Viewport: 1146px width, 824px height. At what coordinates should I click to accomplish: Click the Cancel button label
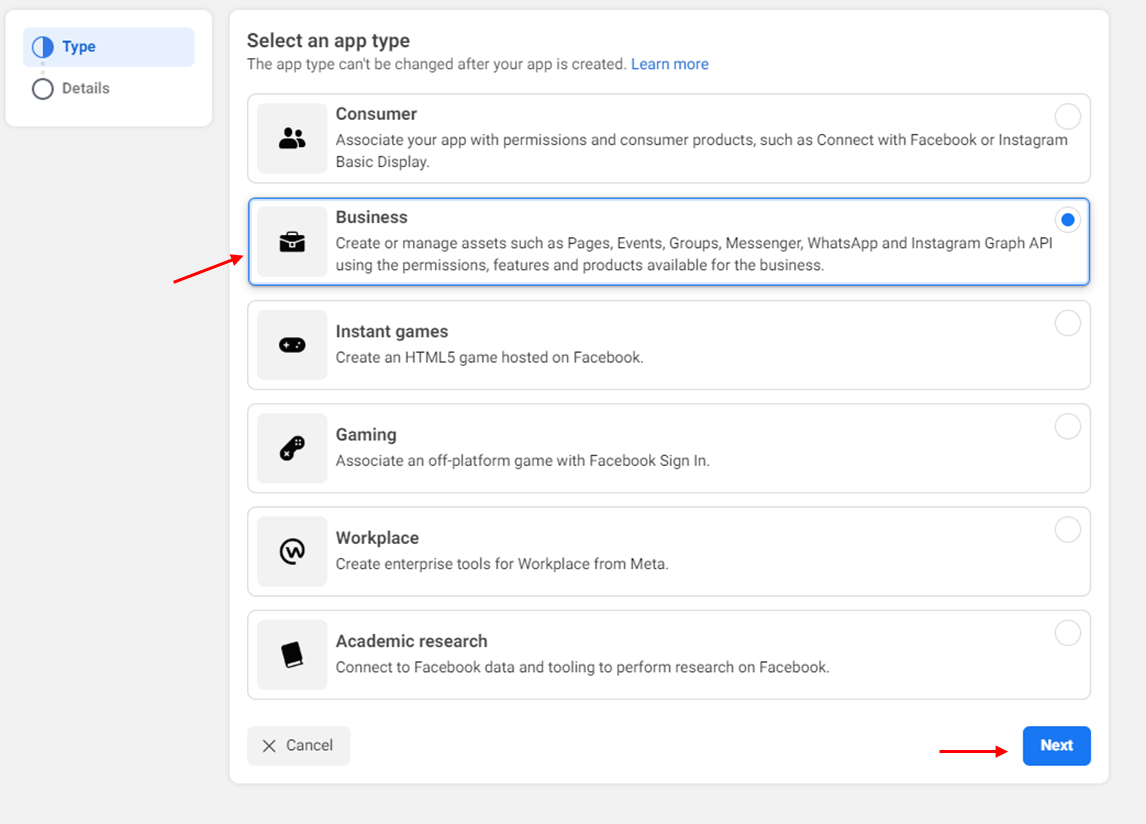pyautogui.click(x=309, y=745)
